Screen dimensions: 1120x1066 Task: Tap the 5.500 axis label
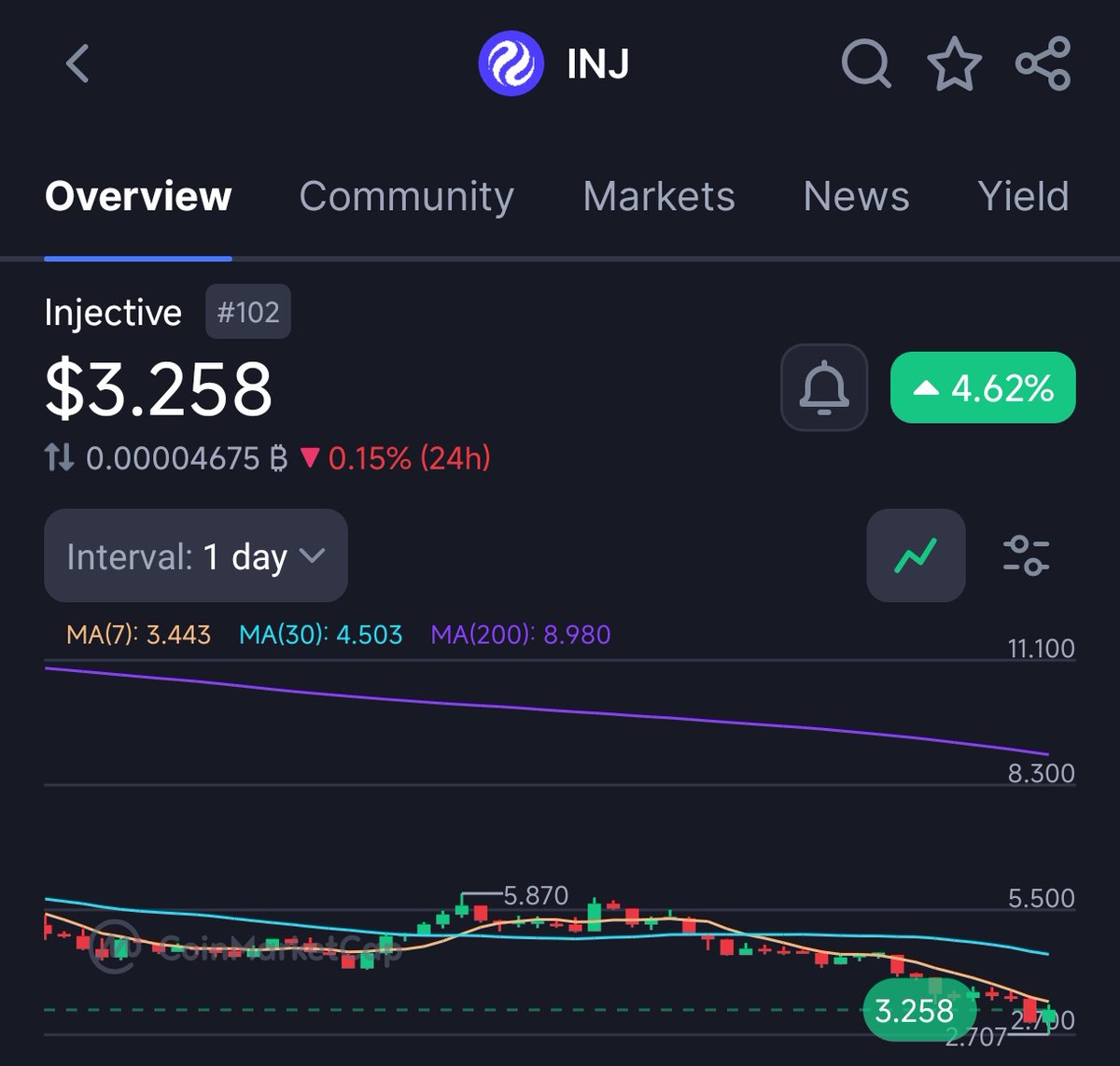pos(1041,898)
